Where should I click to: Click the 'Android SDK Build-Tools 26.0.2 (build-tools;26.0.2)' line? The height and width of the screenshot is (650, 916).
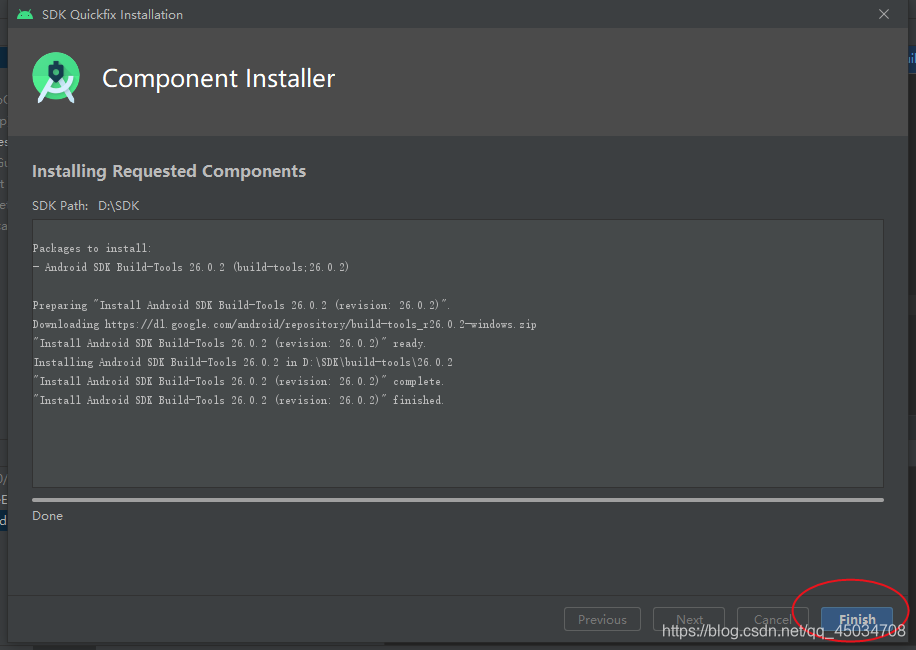click(x=191, y=267)
